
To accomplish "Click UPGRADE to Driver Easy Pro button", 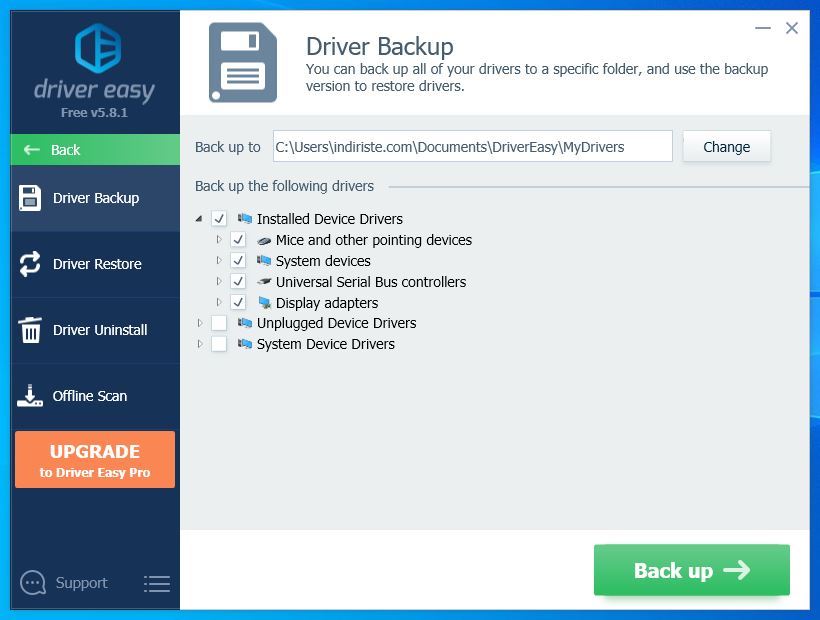I will tap(95, 460).
